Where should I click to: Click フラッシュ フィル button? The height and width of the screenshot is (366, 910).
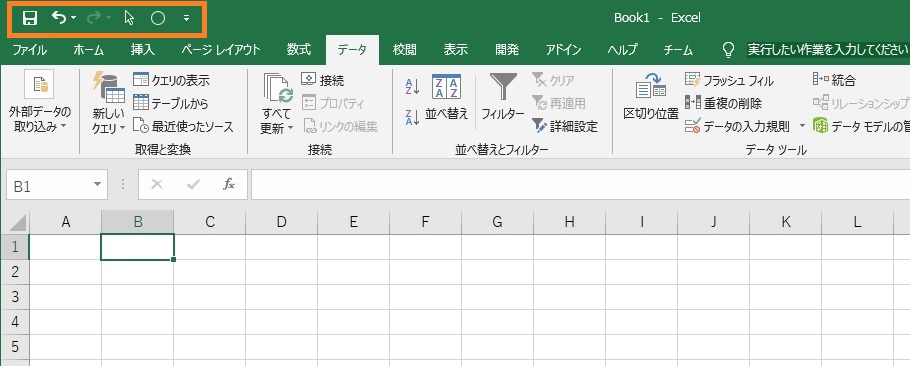[x=730, y=80]
